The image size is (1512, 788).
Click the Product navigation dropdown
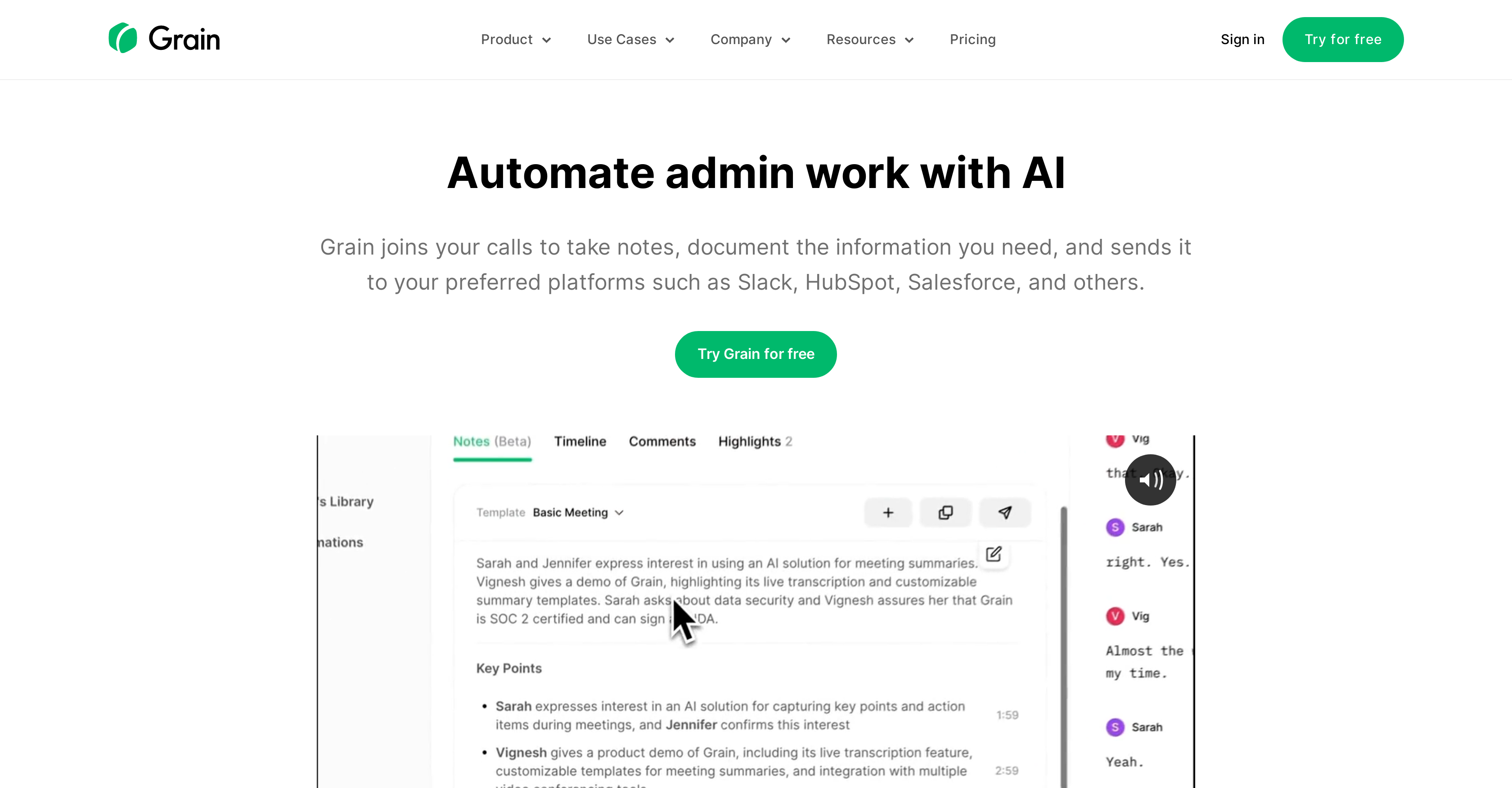coord(516,40)
